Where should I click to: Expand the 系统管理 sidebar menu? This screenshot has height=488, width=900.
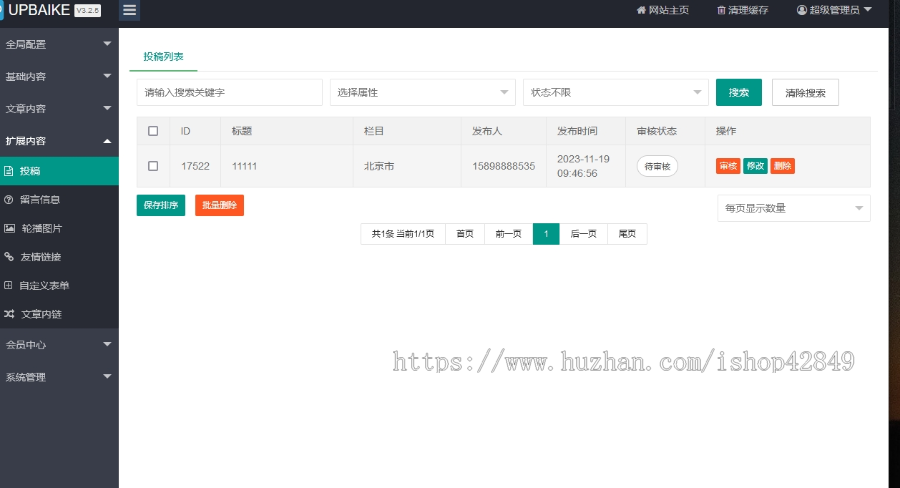coord(59,377)
